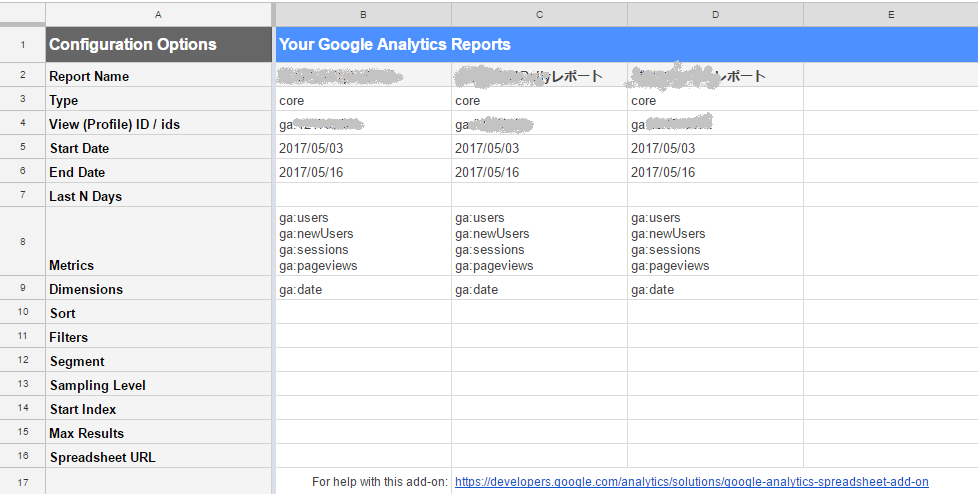
Task: Click the Configuration Options cell
Action: [x=158, y=45]
